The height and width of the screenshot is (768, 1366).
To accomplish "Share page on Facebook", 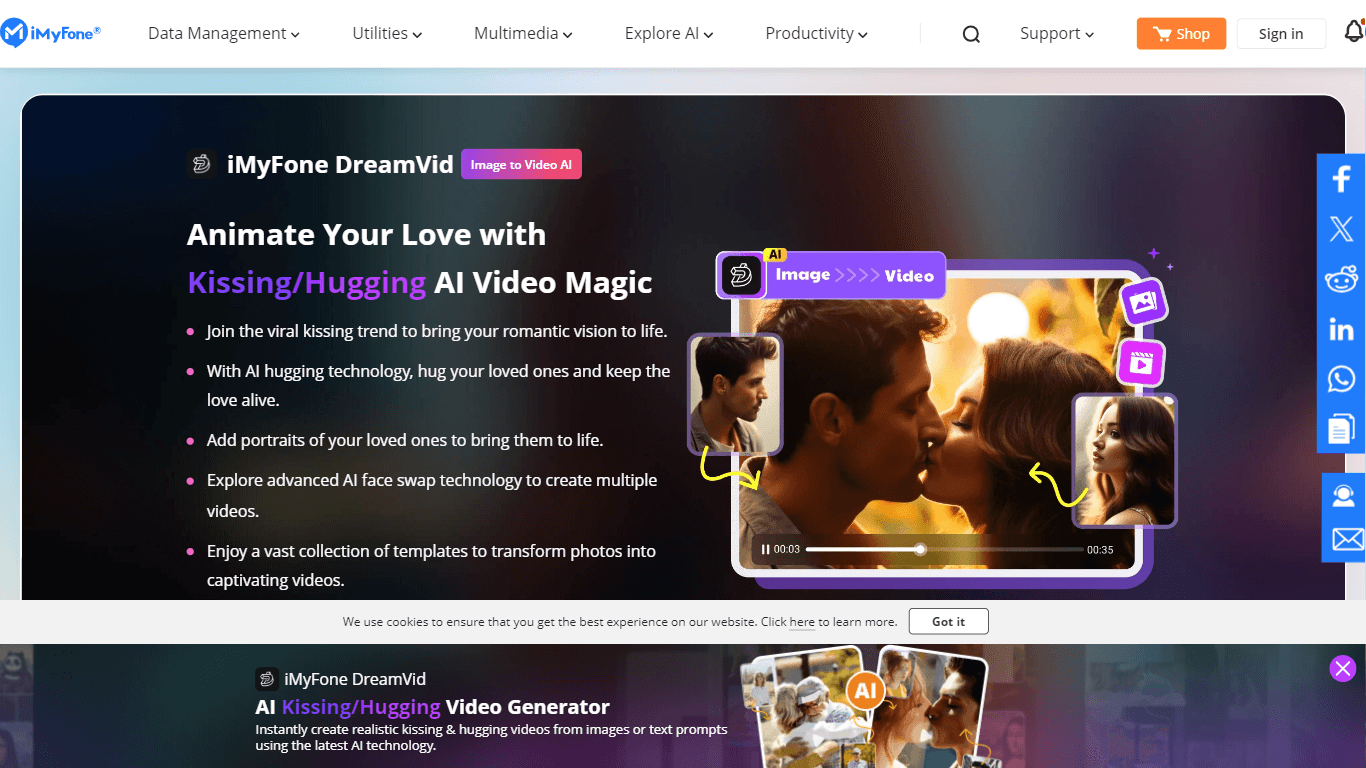I will click(1341, 179).
